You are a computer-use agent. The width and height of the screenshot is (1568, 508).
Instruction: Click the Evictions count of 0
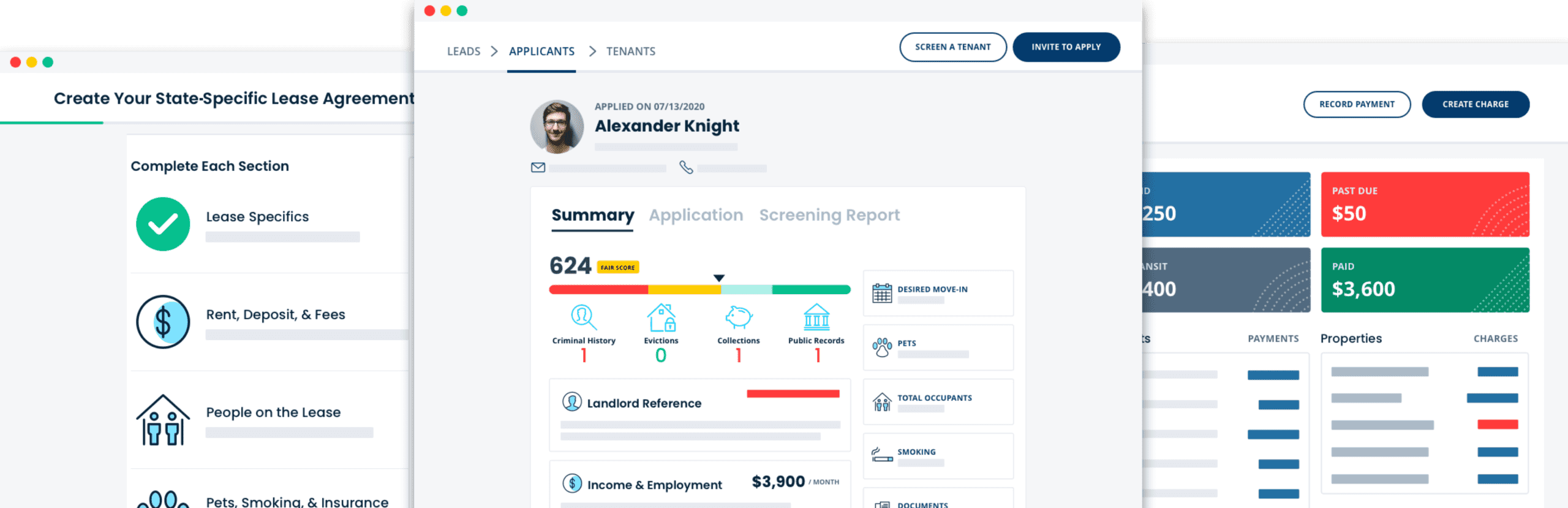coord(661,355)
